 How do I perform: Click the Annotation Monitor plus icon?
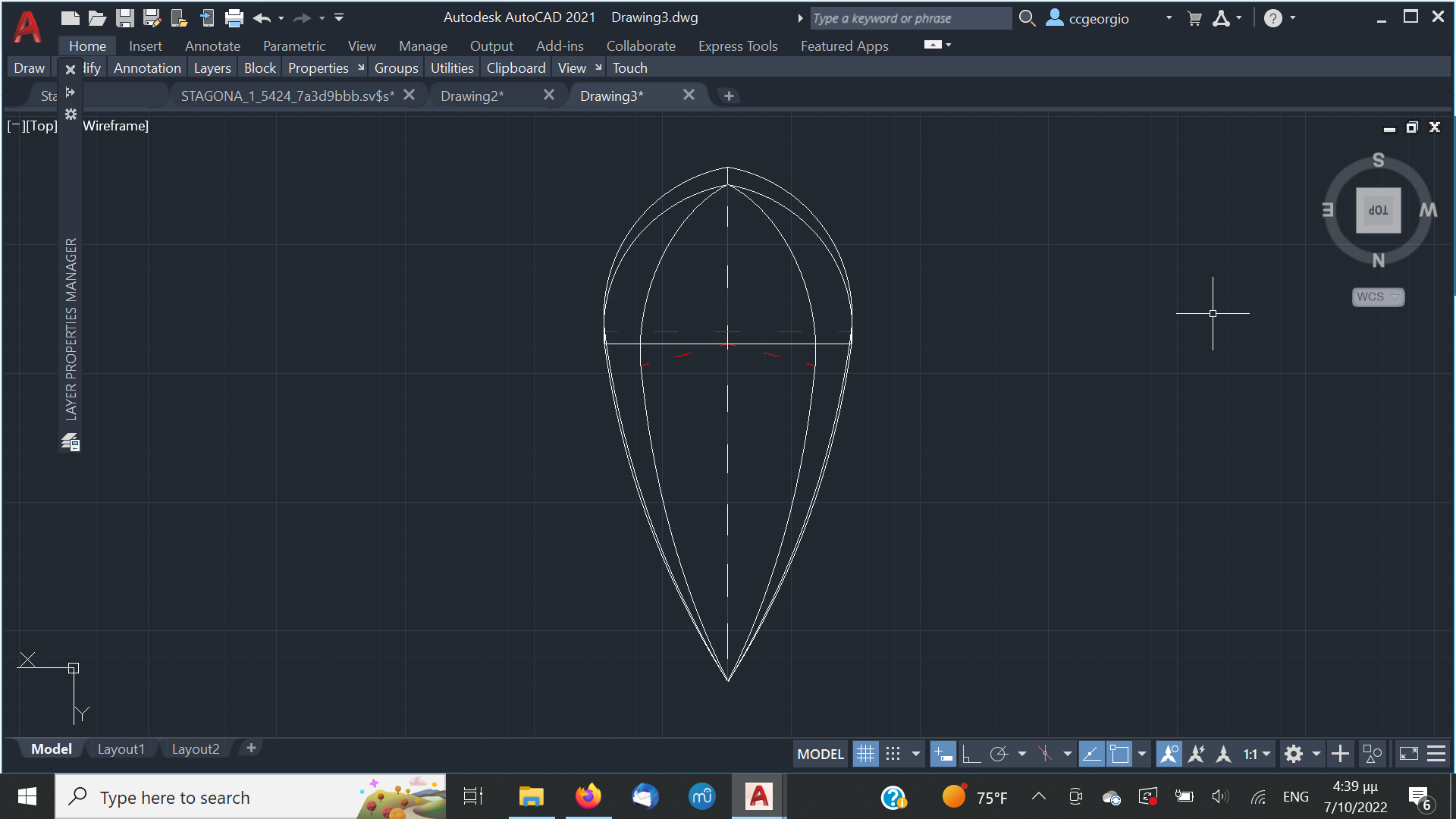point(1340,754)
